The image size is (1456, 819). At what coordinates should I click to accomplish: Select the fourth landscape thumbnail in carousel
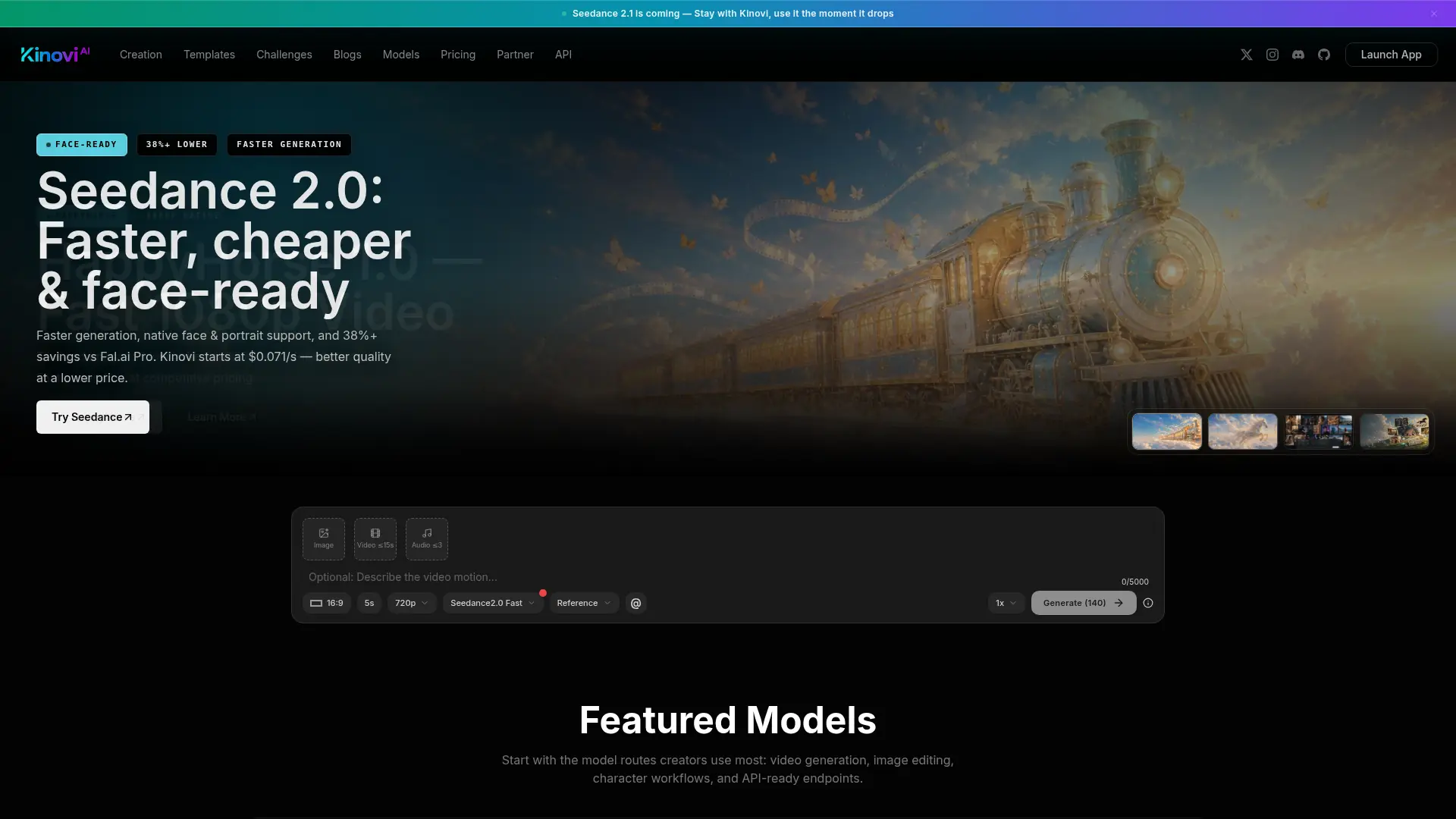click(x=1395, y=431)
